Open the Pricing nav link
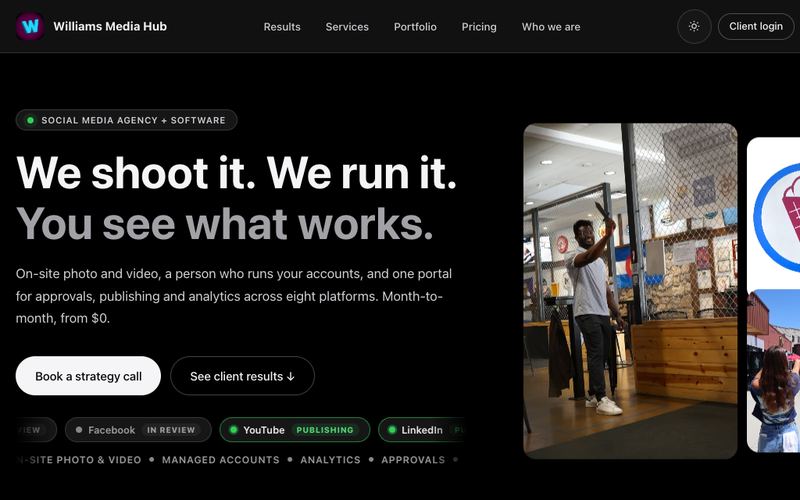 [x=479, y=27]
